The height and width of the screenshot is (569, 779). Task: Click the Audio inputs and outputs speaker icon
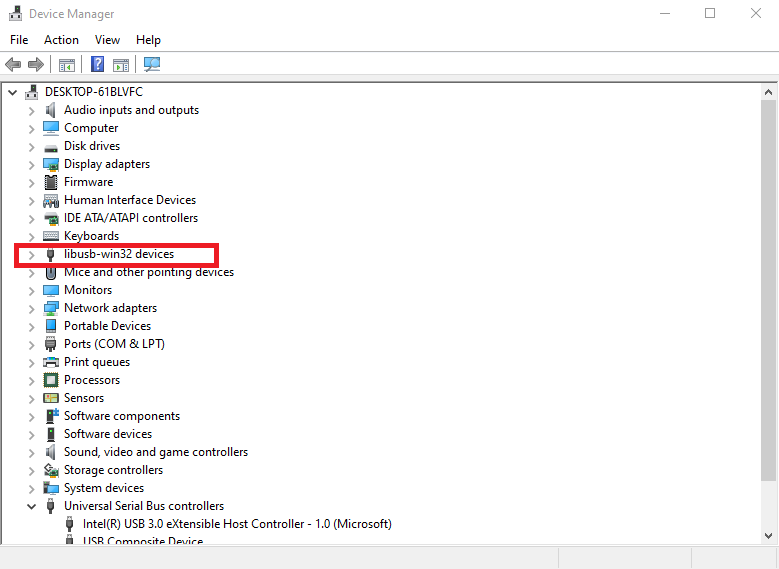tap(50, 110)
